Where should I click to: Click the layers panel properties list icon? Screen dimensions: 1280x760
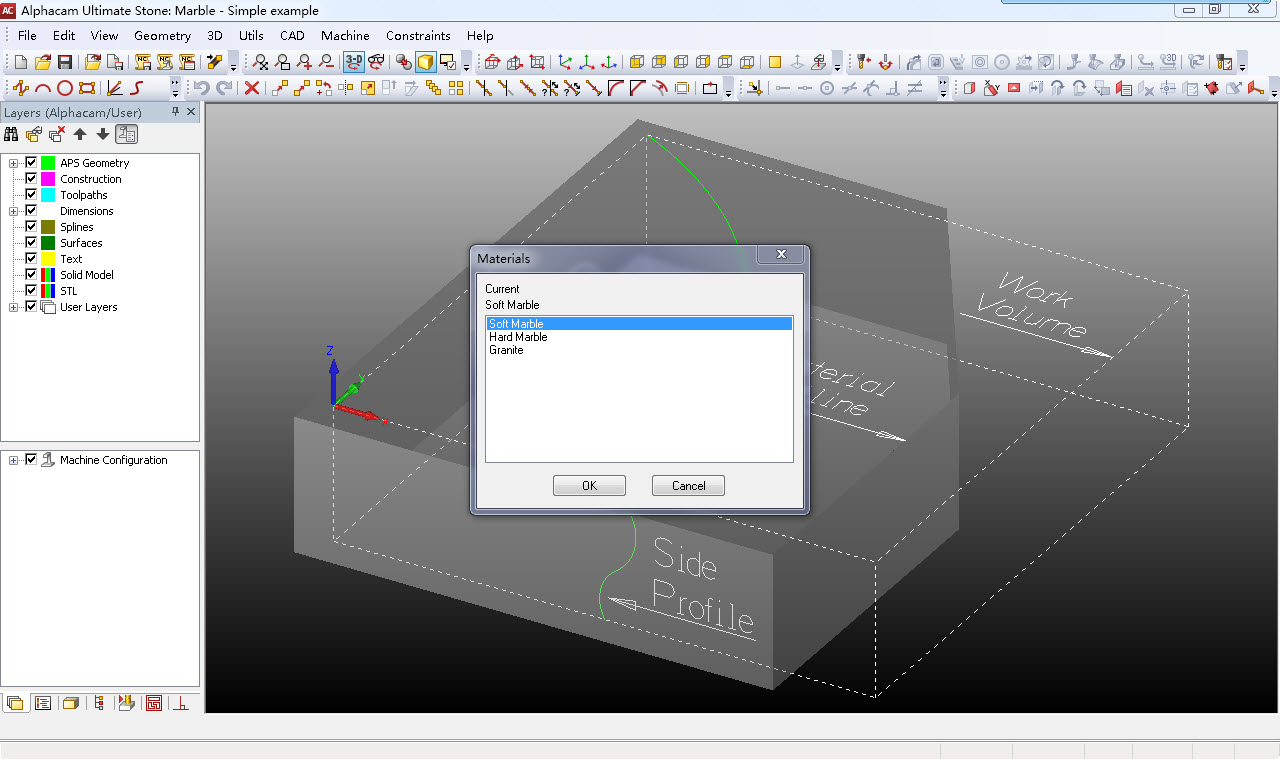[127, 134]
